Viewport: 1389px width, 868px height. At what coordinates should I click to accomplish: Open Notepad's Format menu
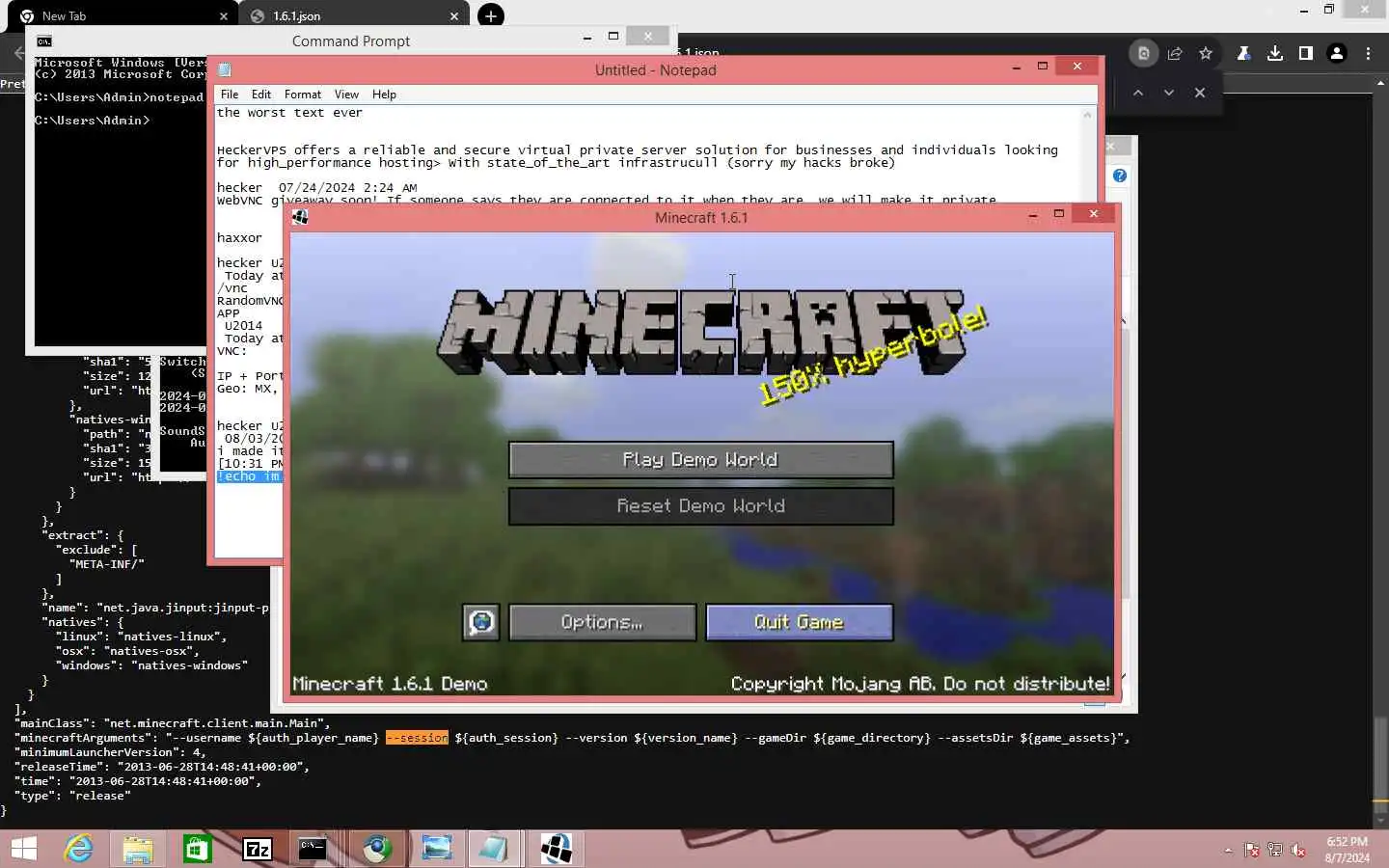[x=303, y=95]
